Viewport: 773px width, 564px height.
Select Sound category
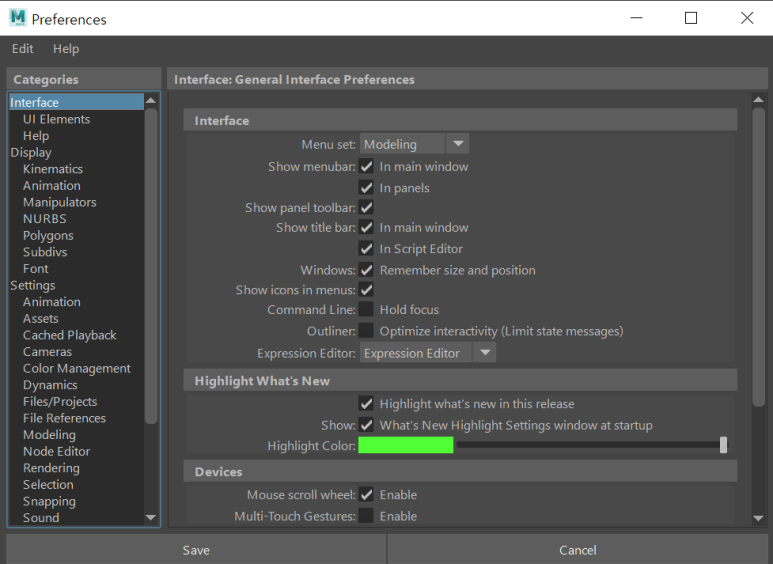pyautogui.click(x=41, y=518)
